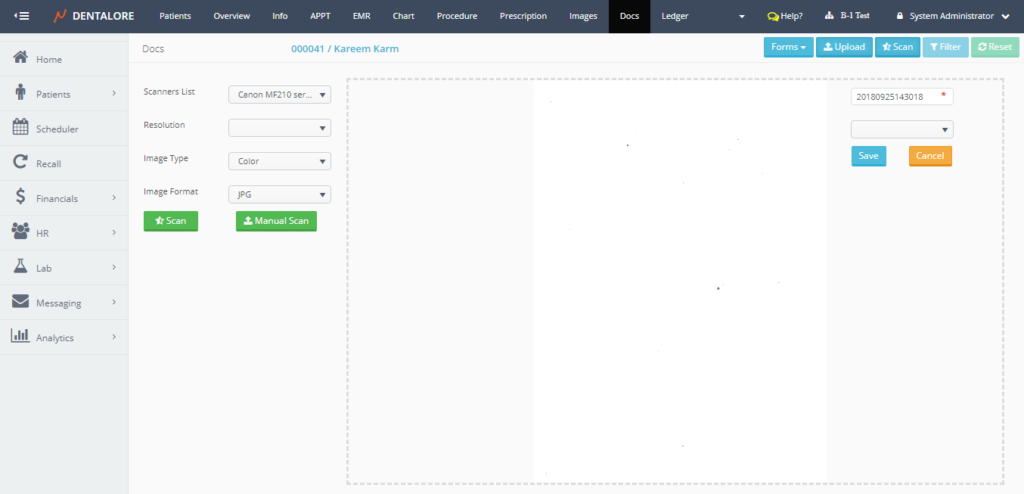Expand the Forms dropdown button
Screen dimensions: 1024x494
(788, 47)
